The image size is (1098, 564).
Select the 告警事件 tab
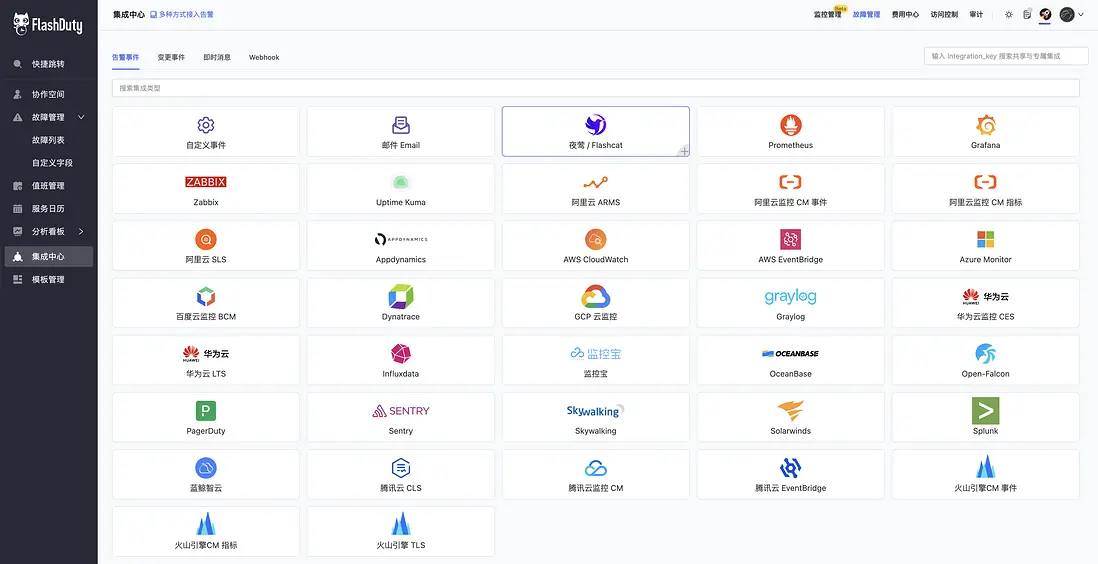(x=125, y=57)
